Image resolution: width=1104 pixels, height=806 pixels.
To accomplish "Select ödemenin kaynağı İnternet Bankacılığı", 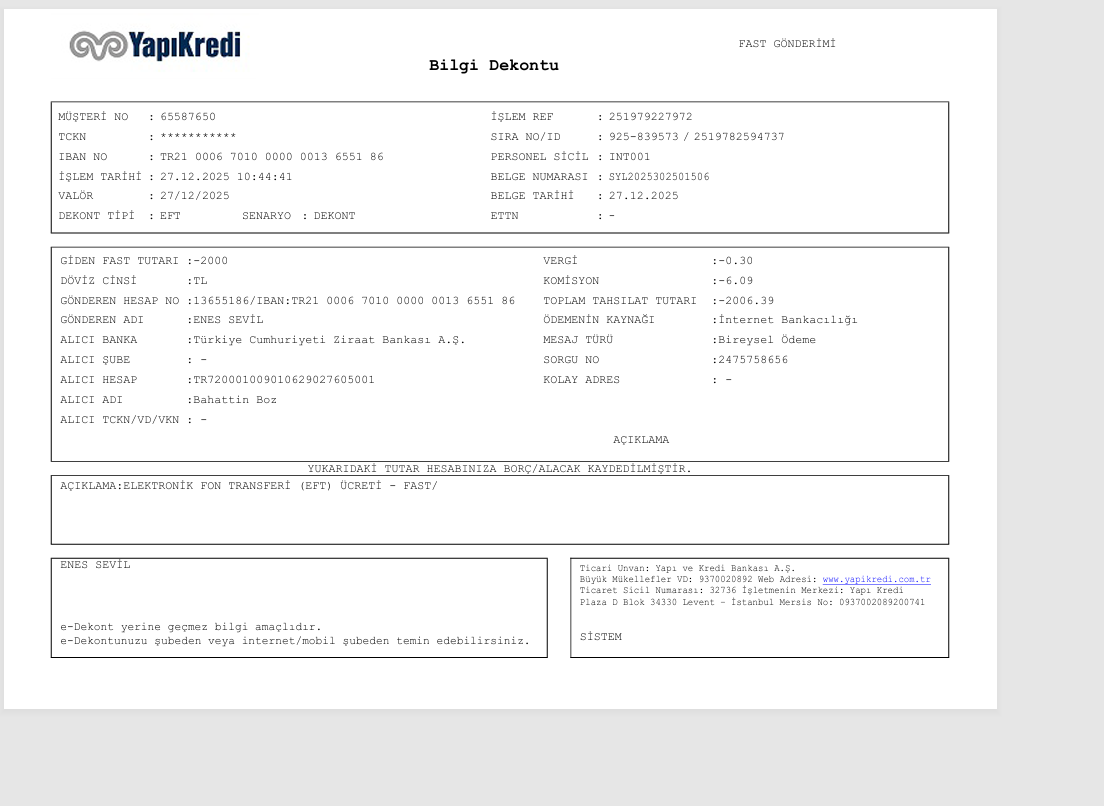I will click(x=787, y=320).
